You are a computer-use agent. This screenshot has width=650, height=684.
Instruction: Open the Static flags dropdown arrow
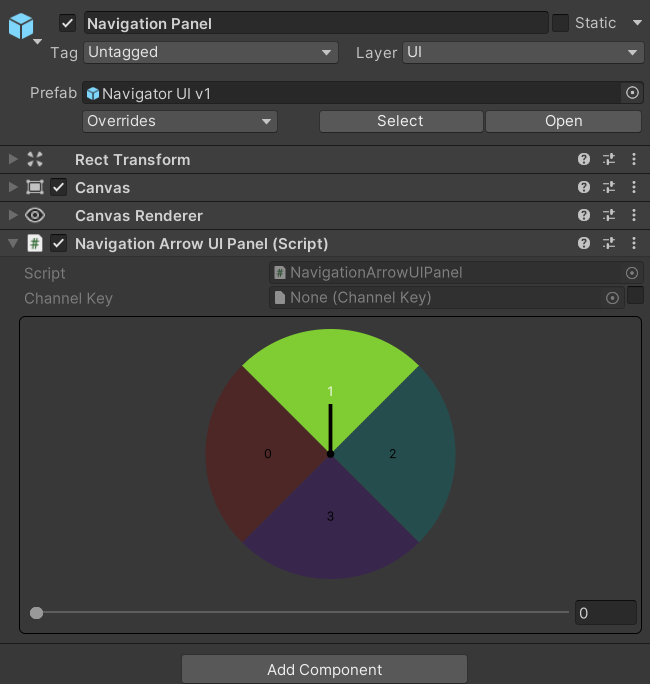(637, 22)
